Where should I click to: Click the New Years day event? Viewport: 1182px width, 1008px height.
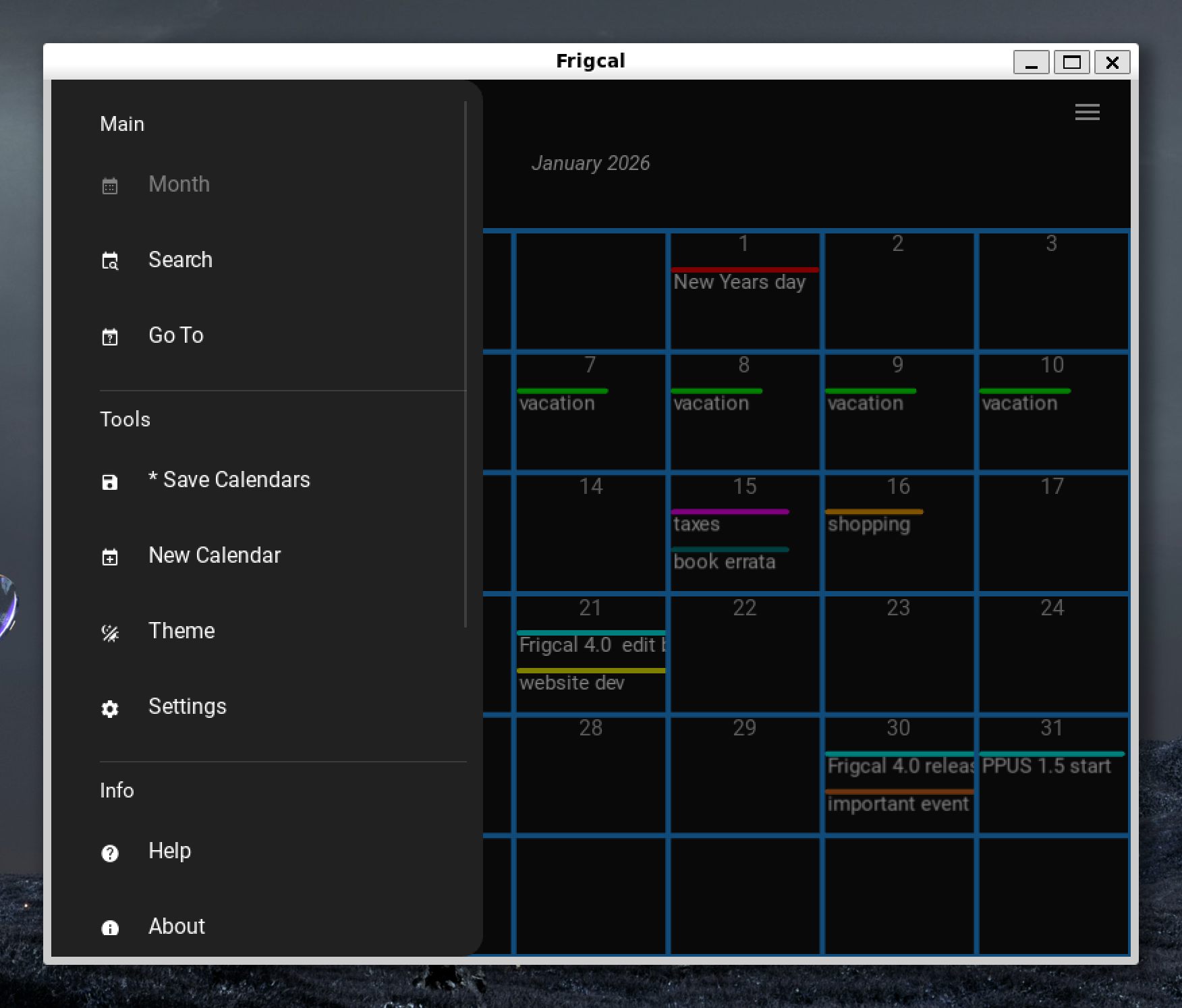[739, 282]
